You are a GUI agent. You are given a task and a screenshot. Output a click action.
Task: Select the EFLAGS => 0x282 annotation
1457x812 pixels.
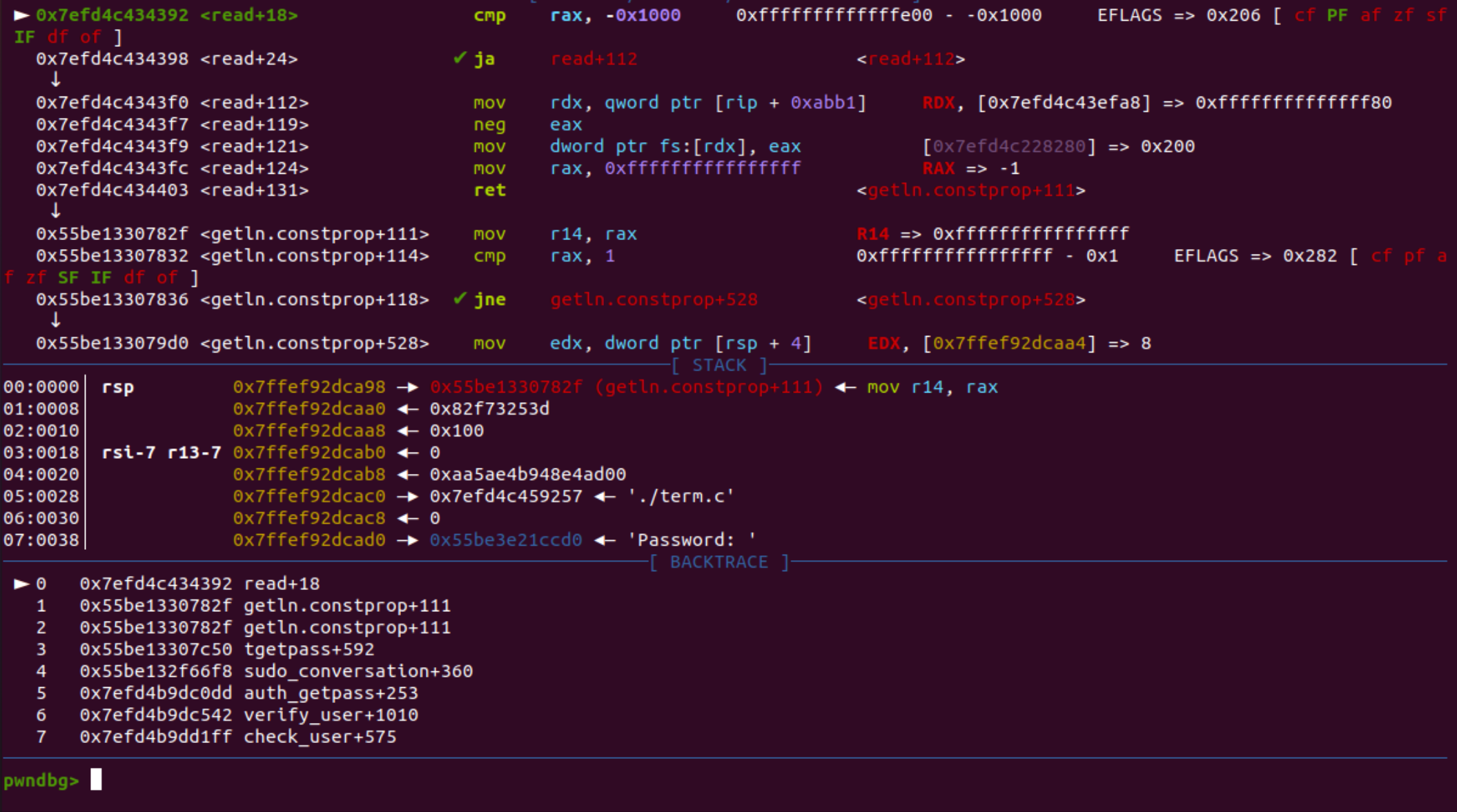[x=1255, y=256]
